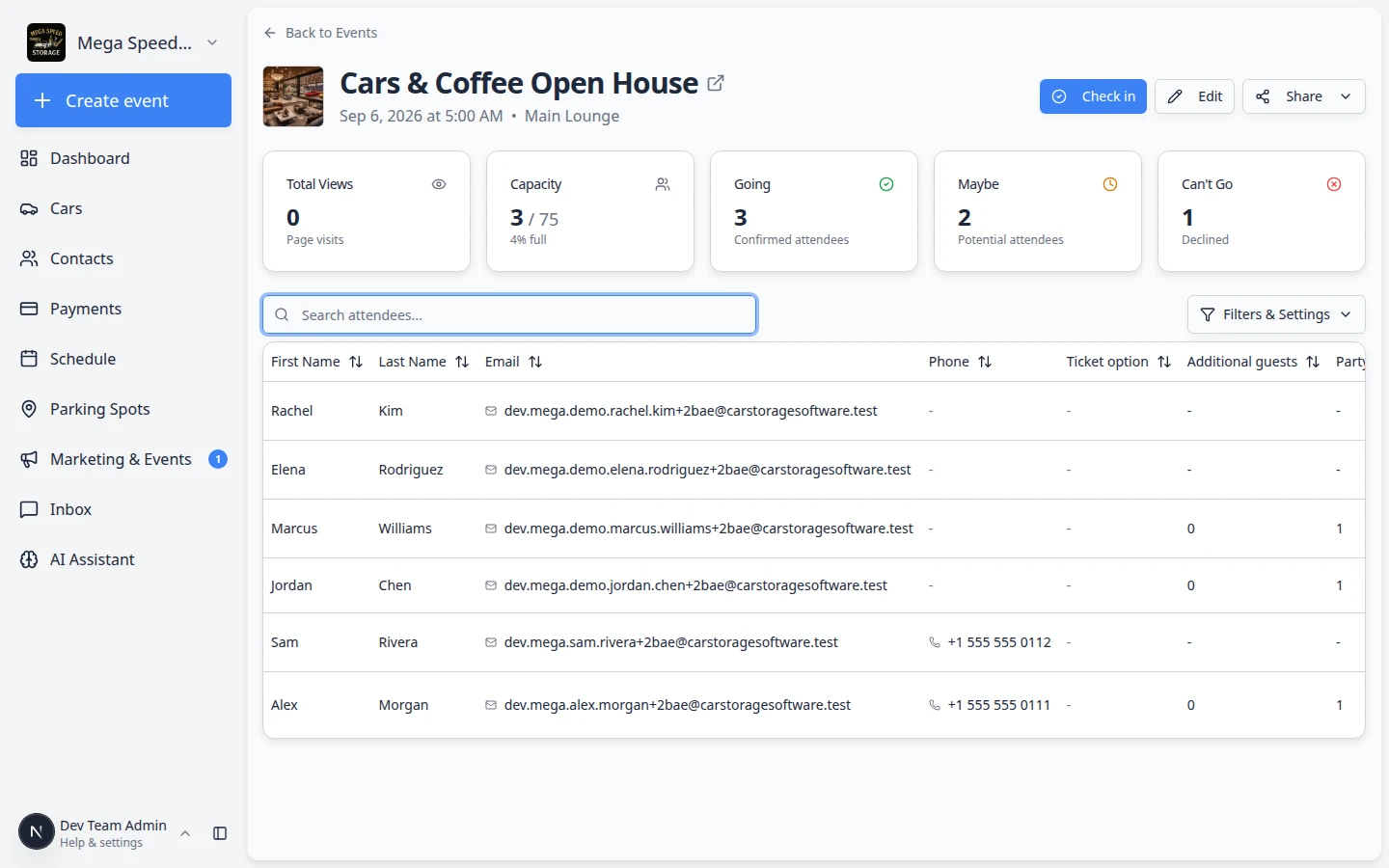Viewport: 1389px width, 868px height.
Task: Expand the Dev Team Admin menu chevron
Action: 185,833
